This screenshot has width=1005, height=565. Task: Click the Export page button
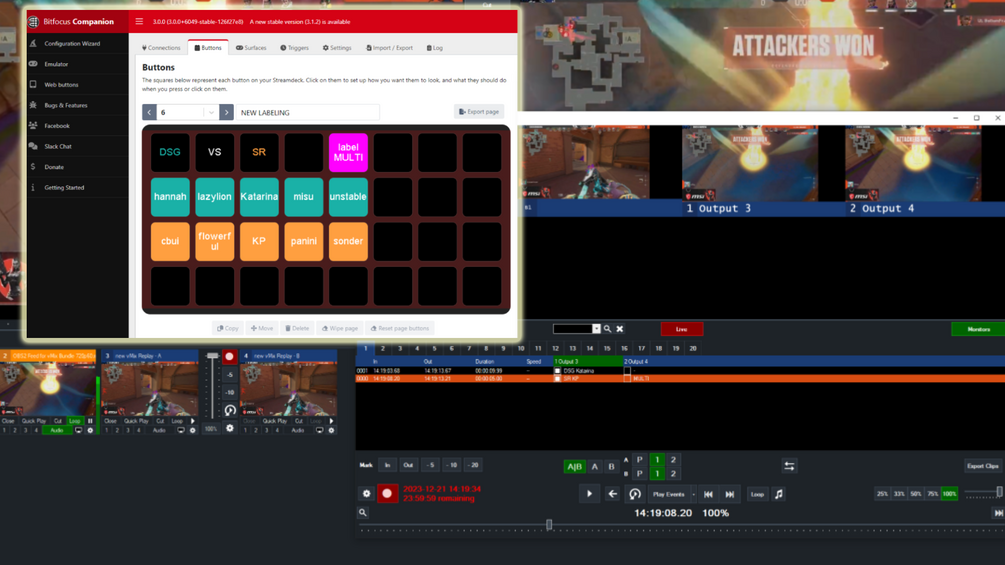479,111
